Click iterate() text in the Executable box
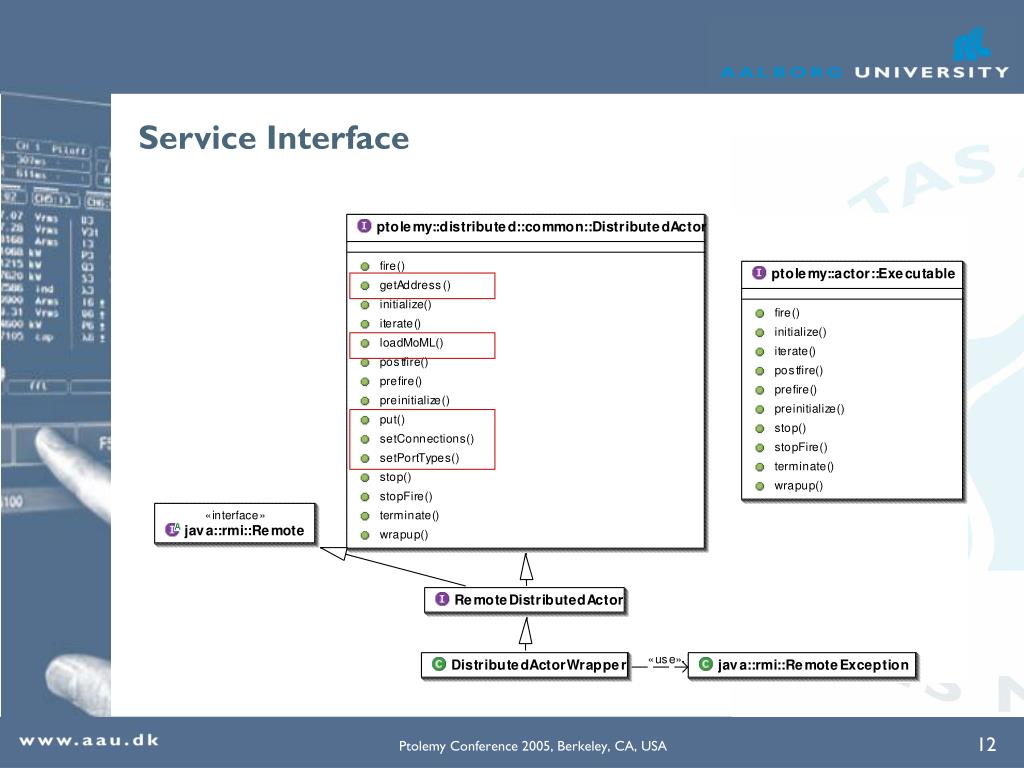 point(795,351)
